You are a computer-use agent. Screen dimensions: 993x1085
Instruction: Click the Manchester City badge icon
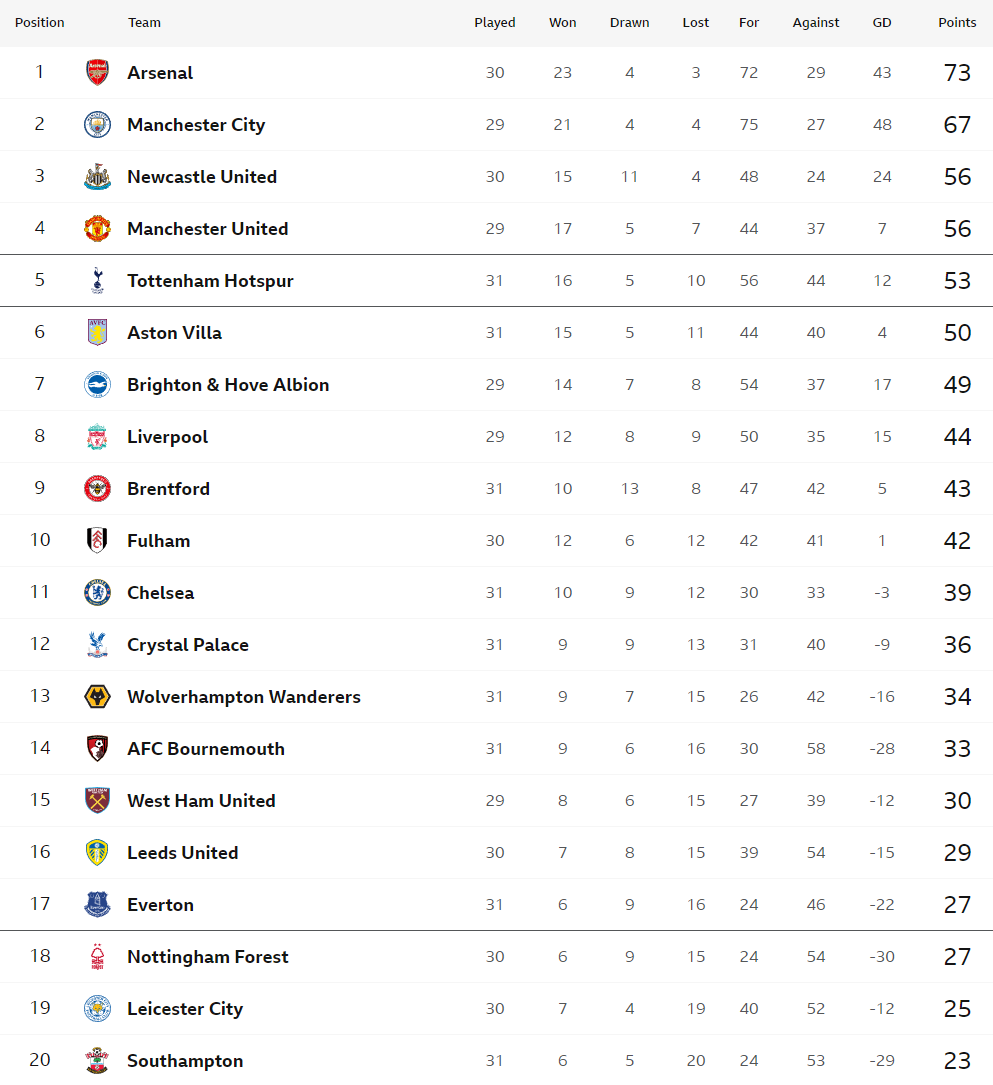(x=97, y=125)
